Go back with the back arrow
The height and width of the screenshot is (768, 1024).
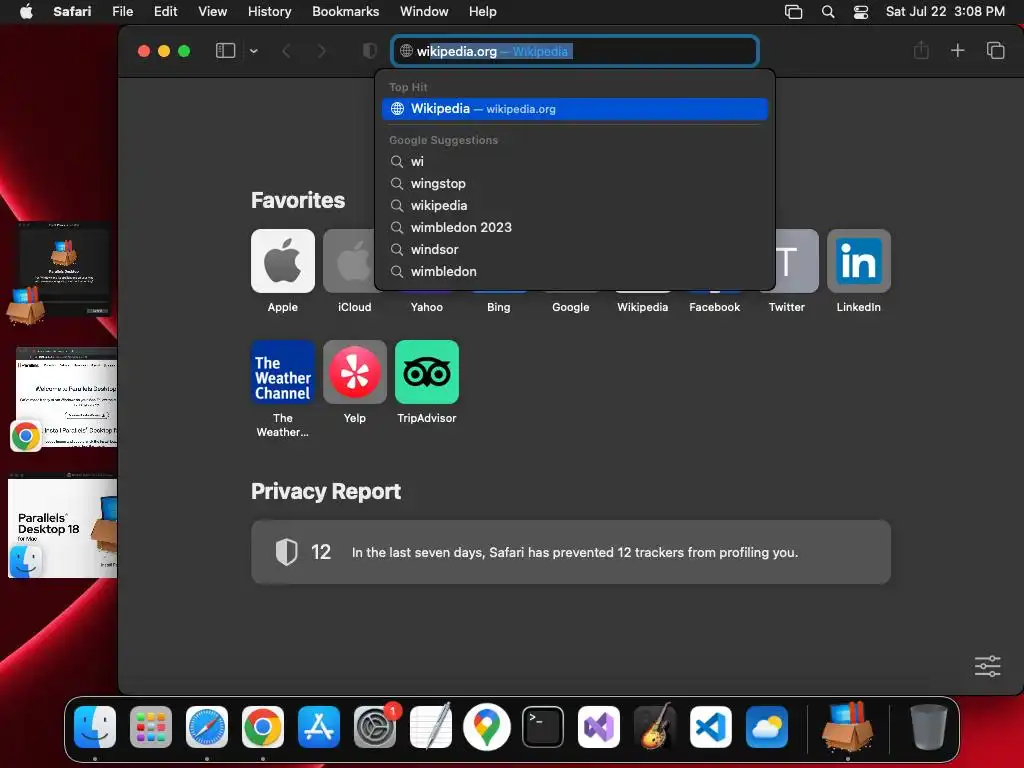(286, 51)
